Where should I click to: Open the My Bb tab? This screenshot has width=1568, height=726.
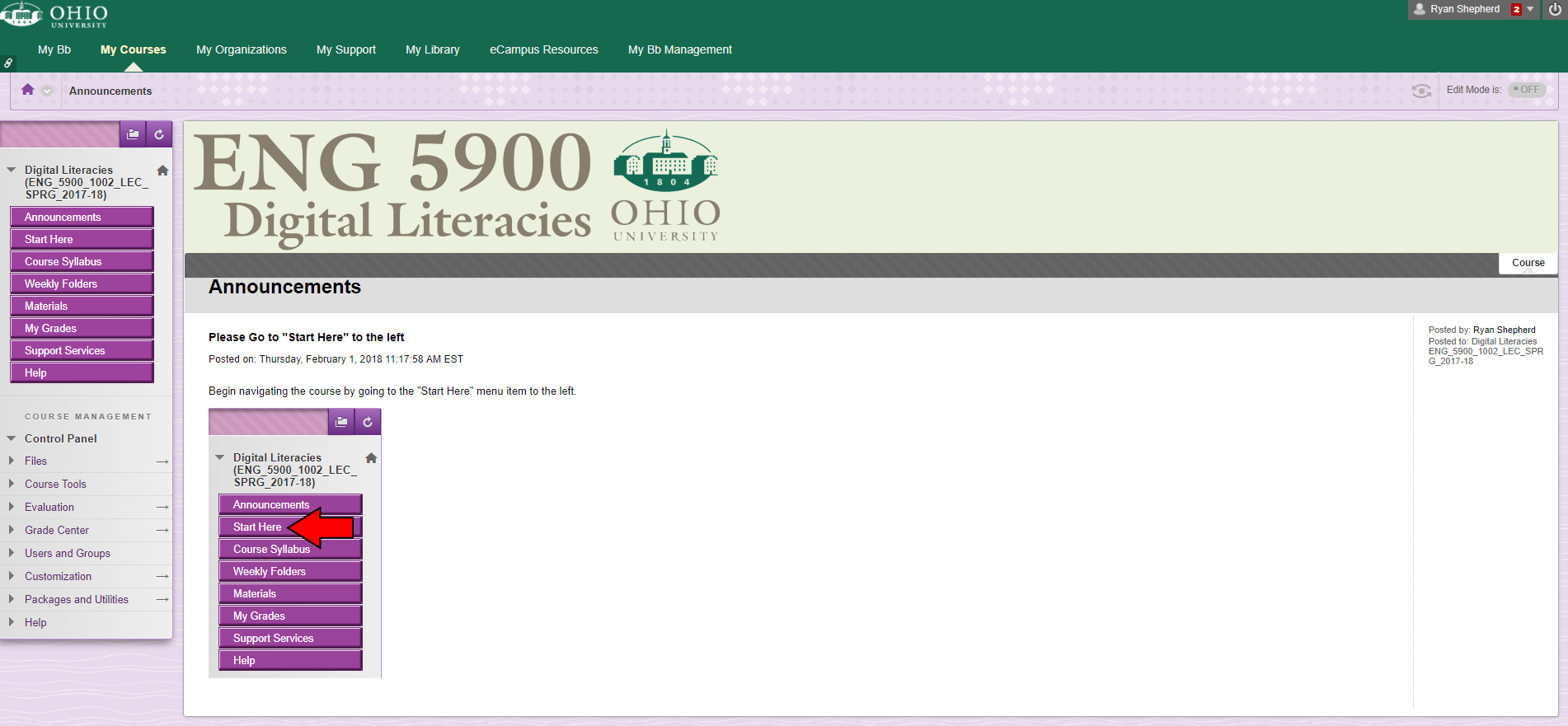point(54,49)
